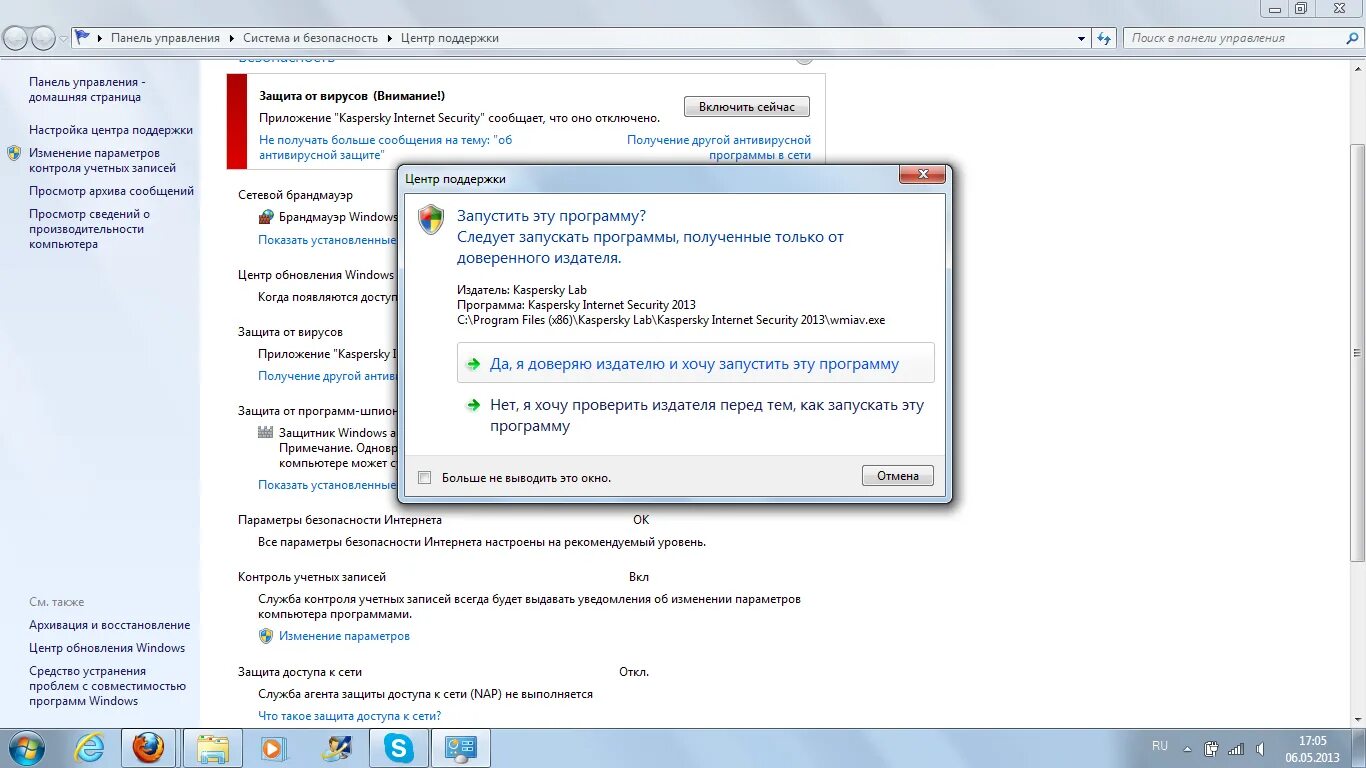Go forward with Forward arrow button
Image resolution: width=1366 pixels, height=768 pixels.
(44, 38)
